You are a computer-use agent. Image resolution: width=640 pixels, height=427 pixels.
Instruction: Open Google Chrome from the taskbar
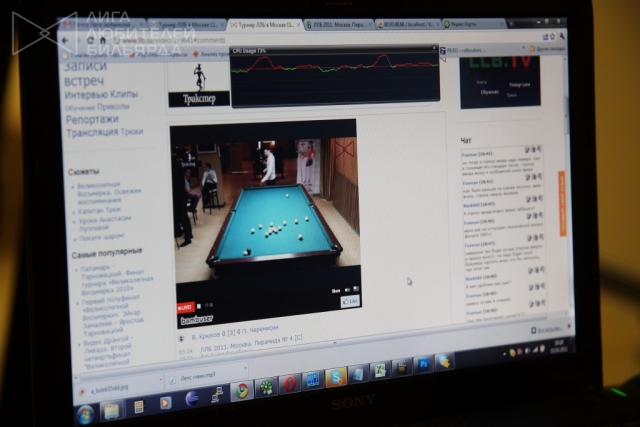[240, 391]
